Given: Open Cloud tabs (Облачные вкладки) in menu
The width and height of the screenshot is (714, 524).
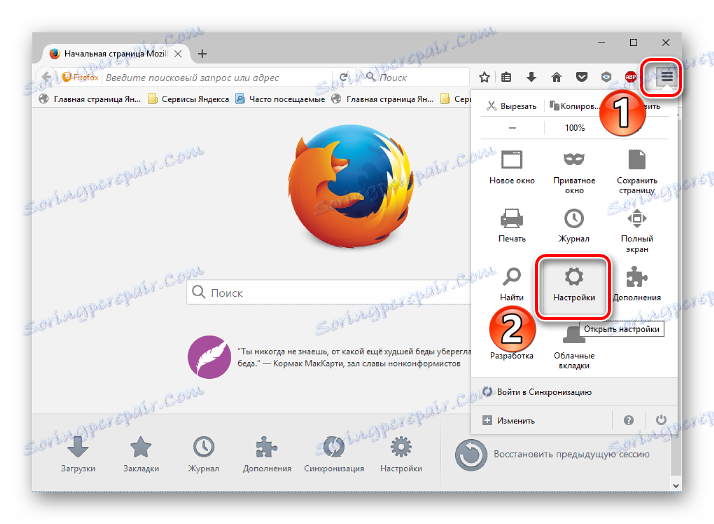Looking at the screenshot, I should click(x=574, y=349).
